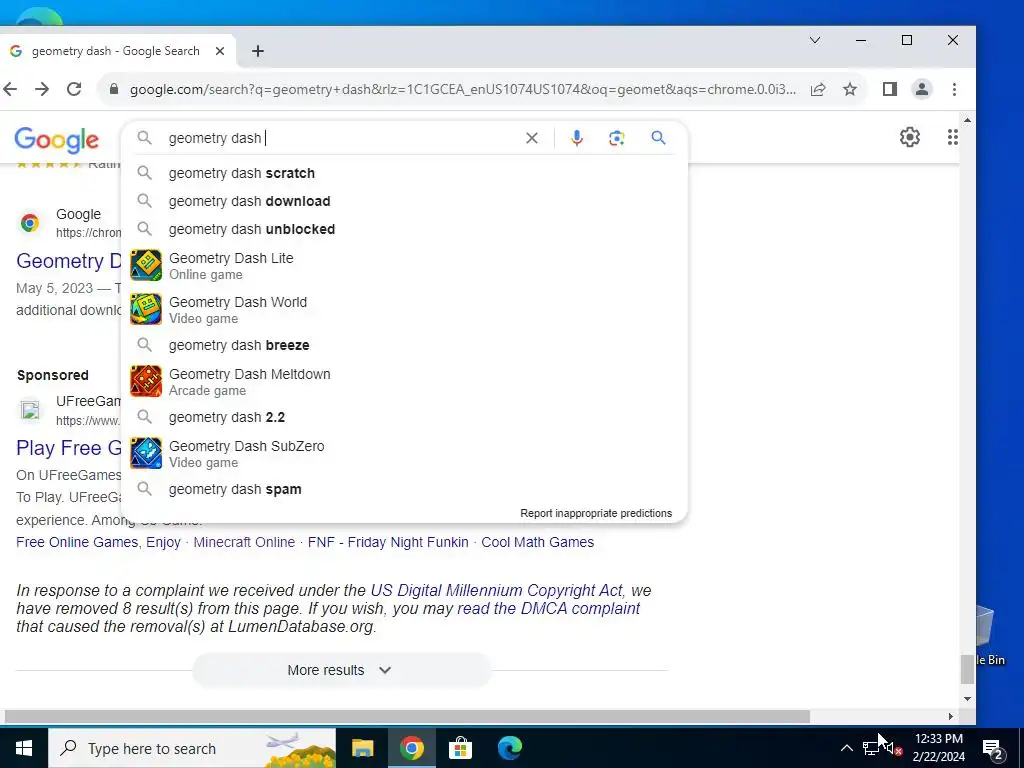Open the Google apps grid
1024x768 pixels.
pos(952,137)
